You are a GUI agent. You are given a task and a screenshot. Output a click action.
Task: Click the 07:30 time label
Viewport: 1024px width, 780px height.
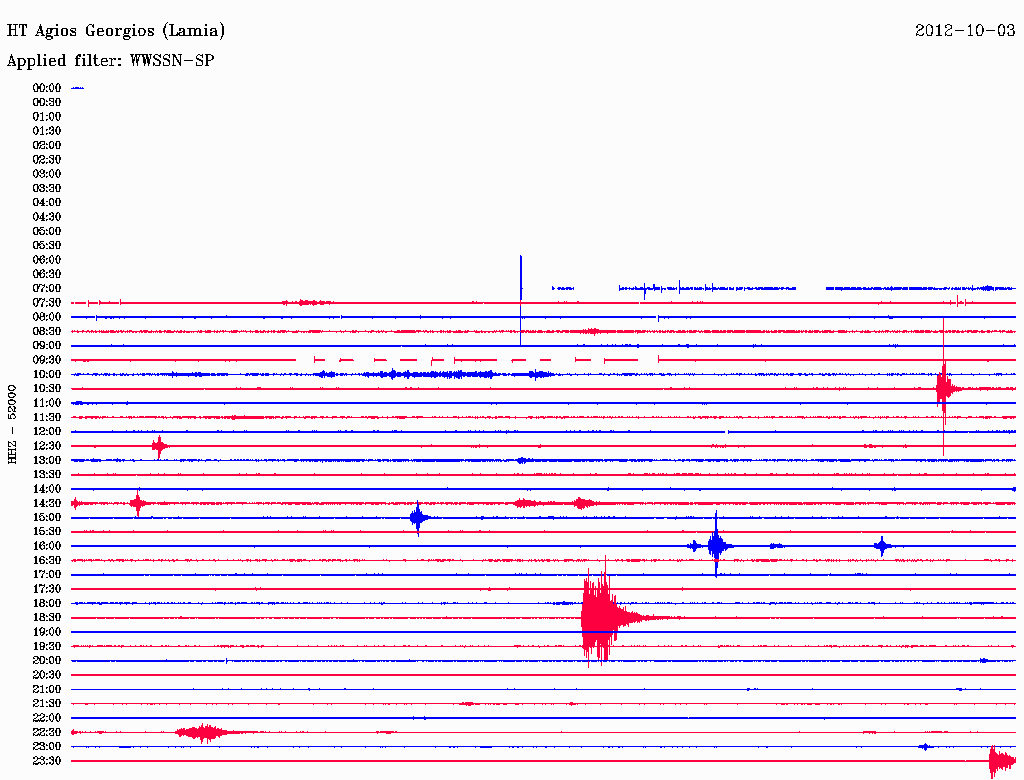tap(47, 302)
